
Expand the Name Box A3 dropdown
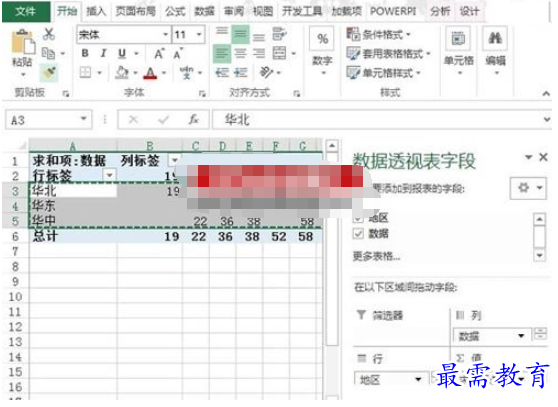coord(84,119)
